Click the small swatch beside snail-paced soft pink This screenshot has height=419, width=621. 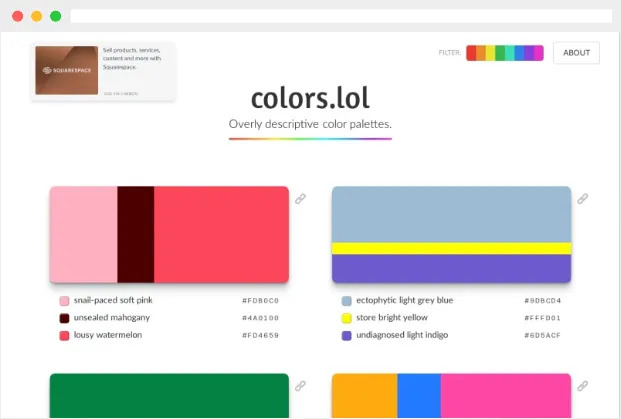64,301
